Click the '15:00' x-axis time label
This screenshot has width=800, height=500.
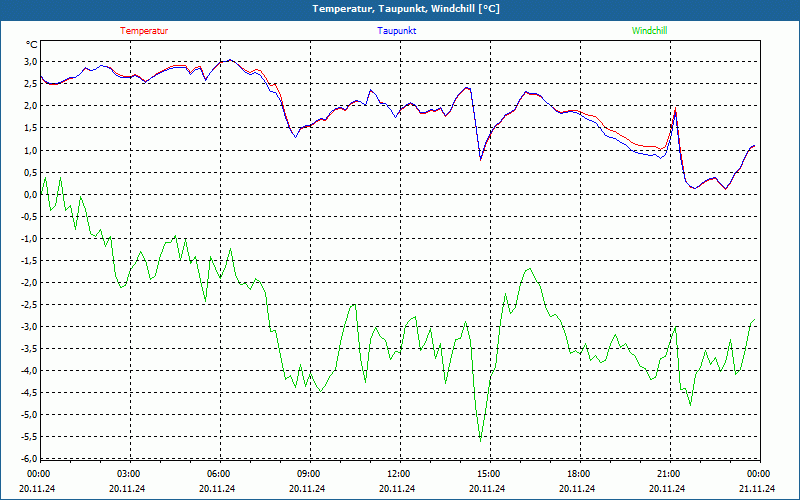click(488, 474)
